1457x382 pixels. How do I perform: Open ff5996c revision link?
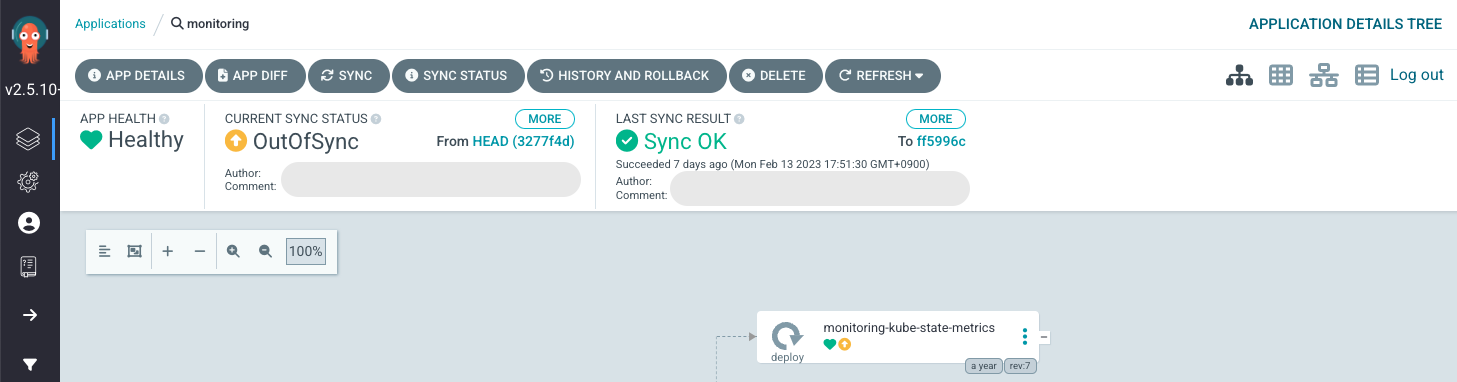click(x=941, y=142)
